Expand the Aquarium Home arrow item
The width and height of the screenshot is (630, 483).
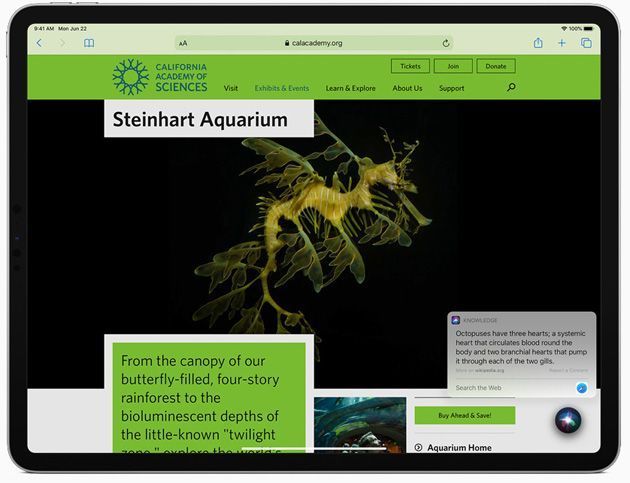418,448
